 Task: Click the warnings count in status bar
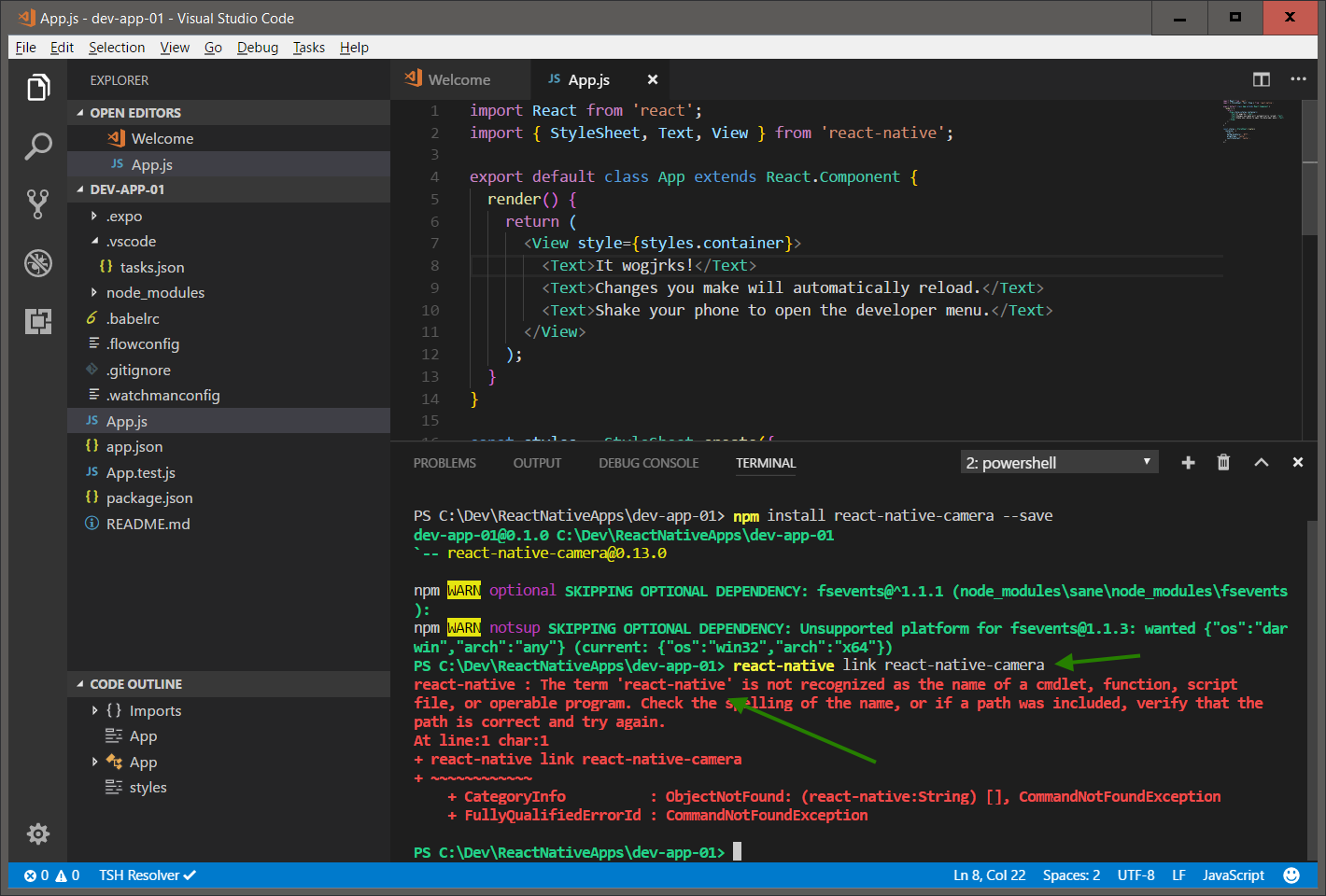pyautogui.click(x=67, y=875)
